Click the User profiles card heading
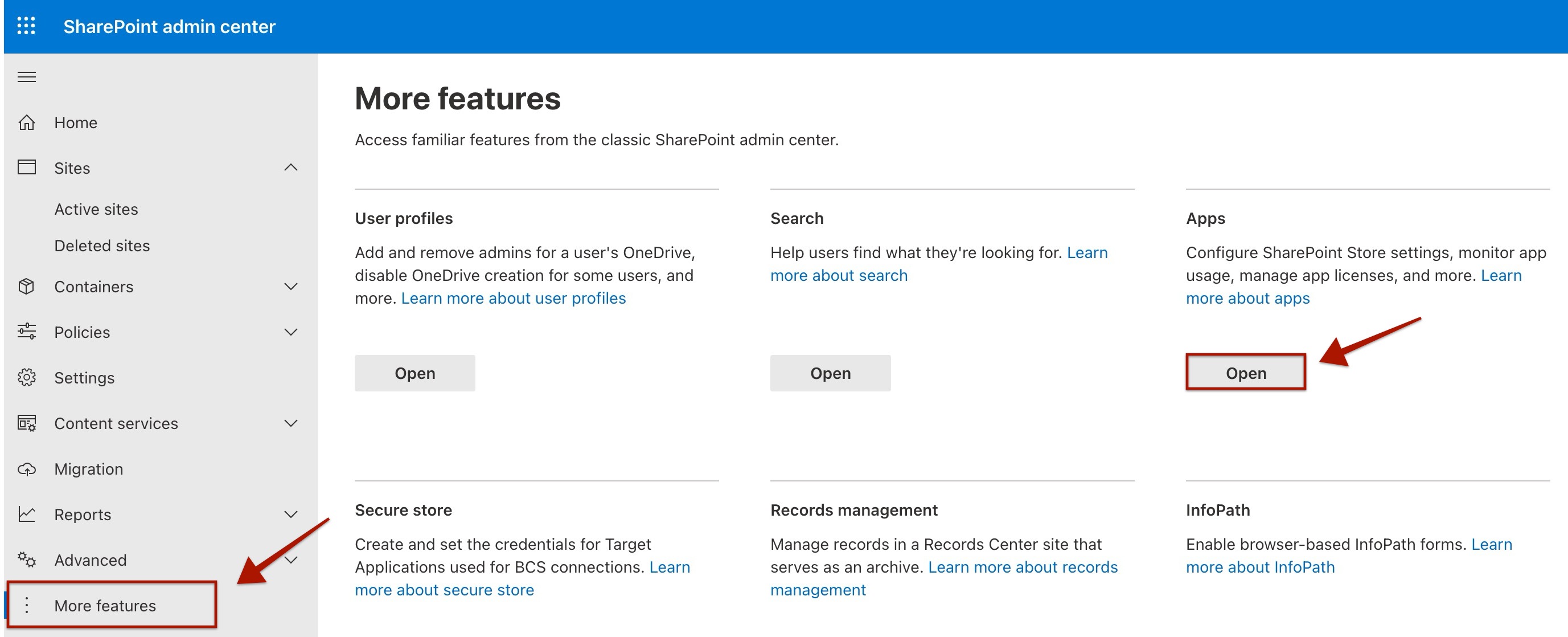Screen dimensions: 1568x637 point(404,218)
